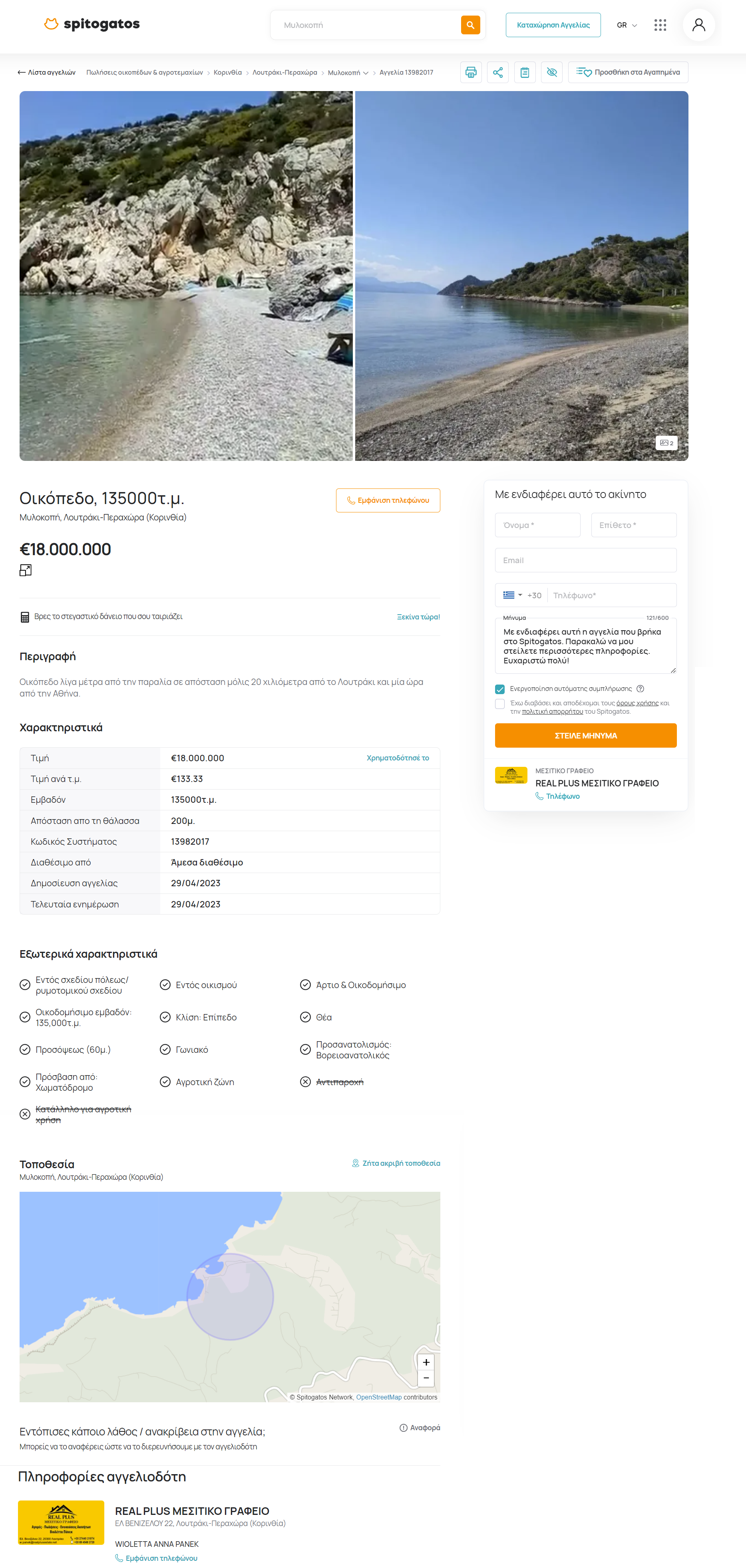Click the orange search magnifier button
The image size is (746, 1568).
470,25
